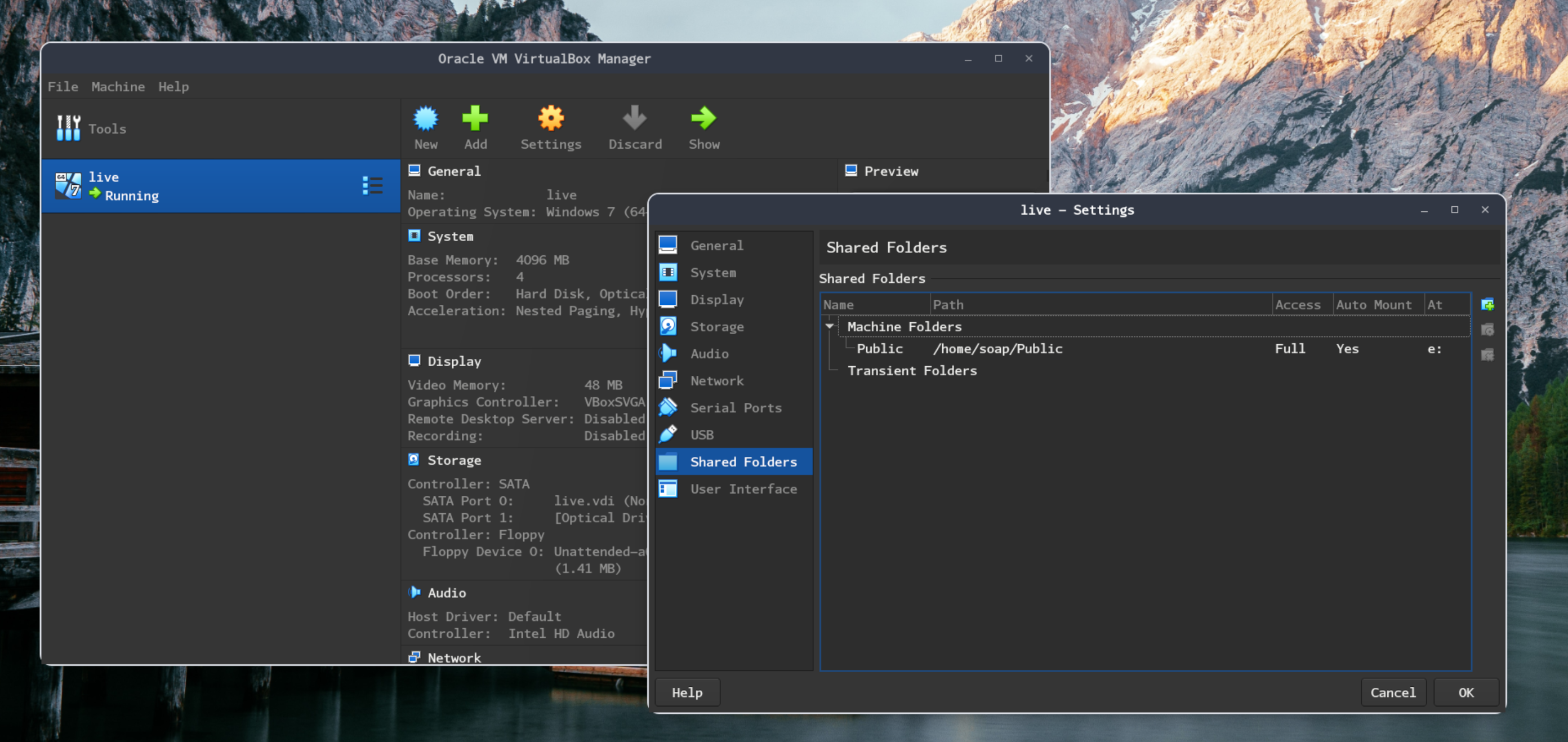
Task: Click the New VM toolbar icon
Action: tap(425, 119)
